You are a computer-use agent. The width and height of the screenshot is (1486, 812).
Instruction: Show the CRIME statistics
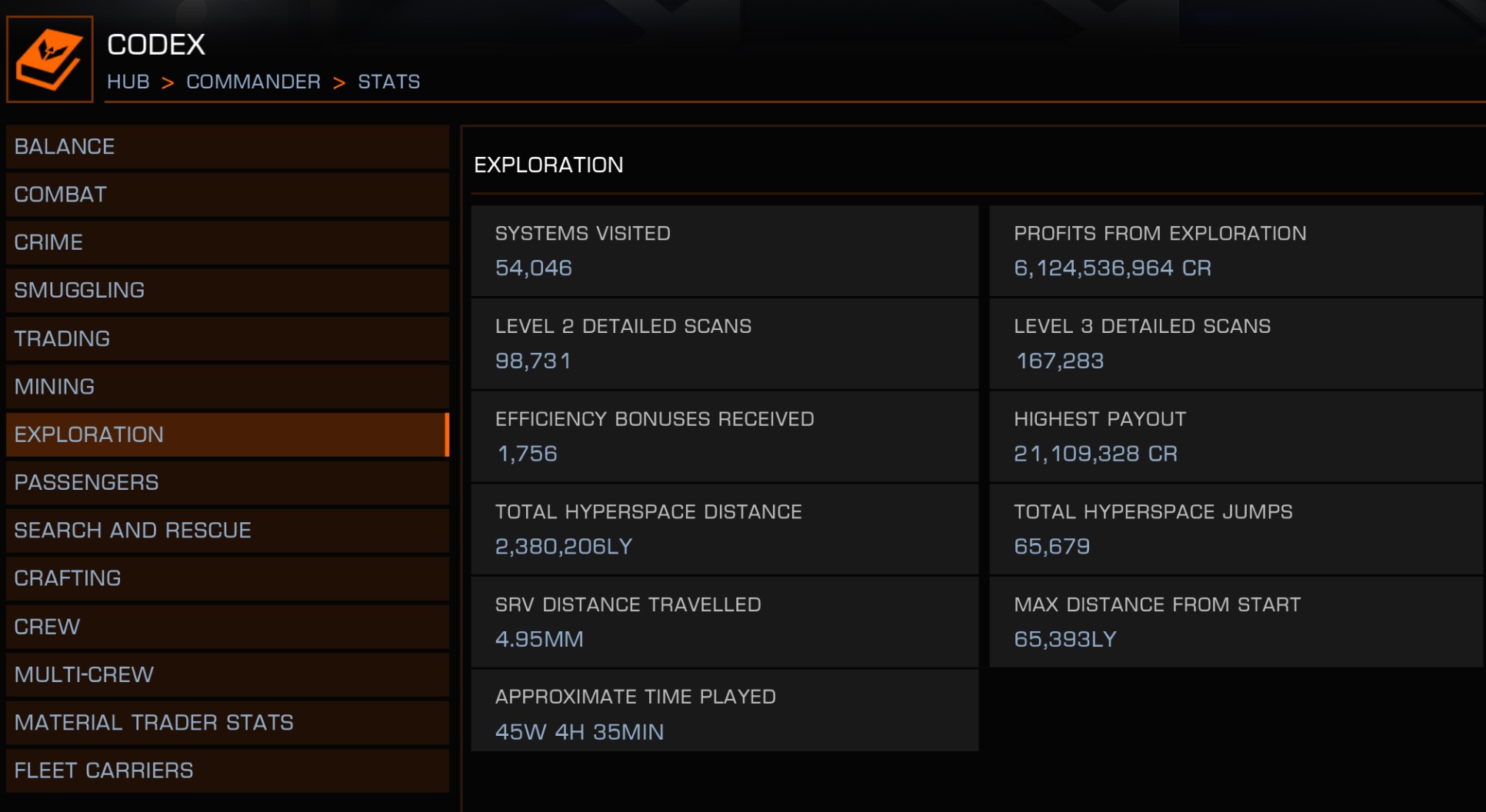(228, 242)
